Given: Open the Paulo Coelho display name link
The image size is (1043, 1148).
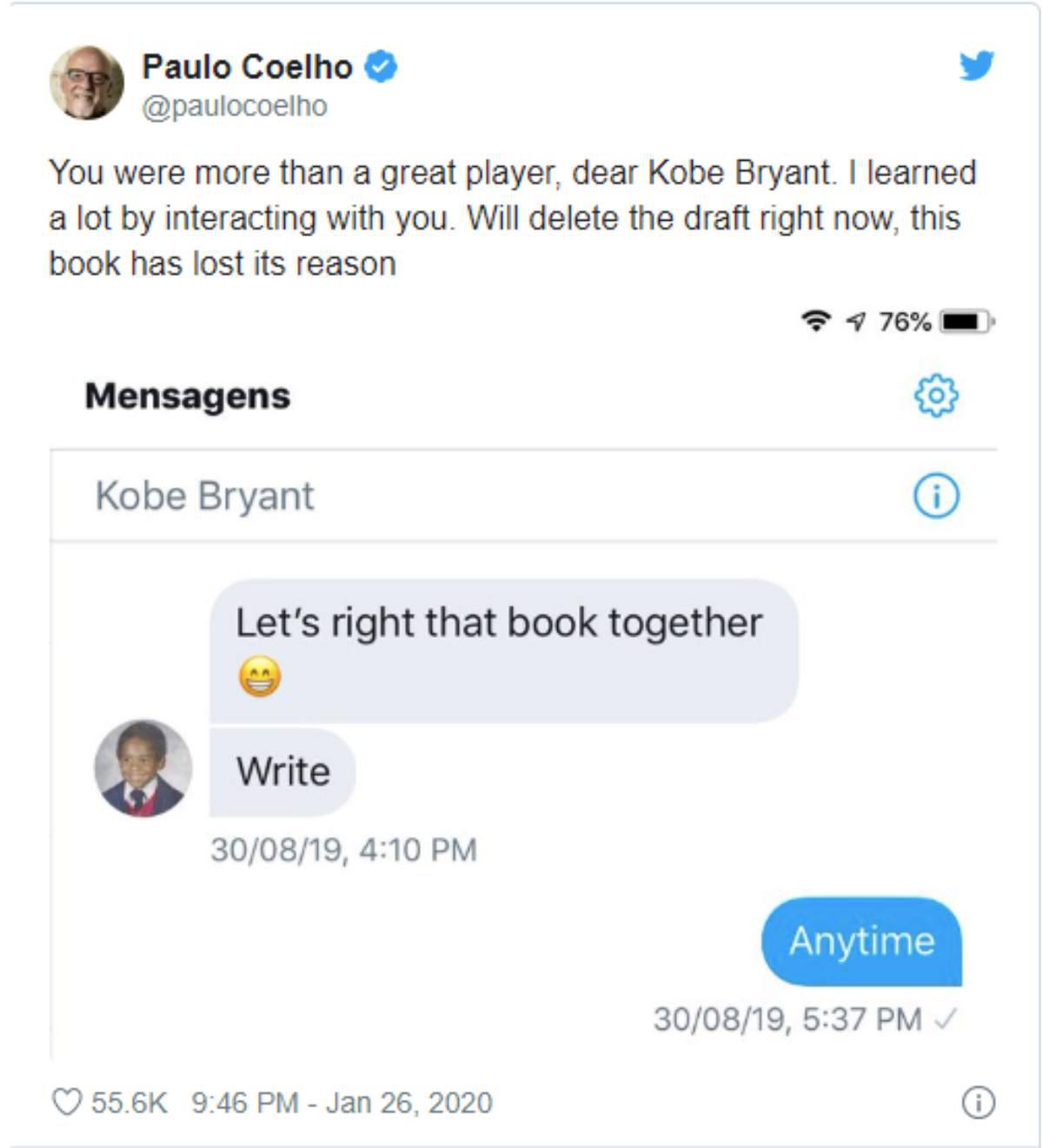Looking at the screenshot, I should pos(247,67).
